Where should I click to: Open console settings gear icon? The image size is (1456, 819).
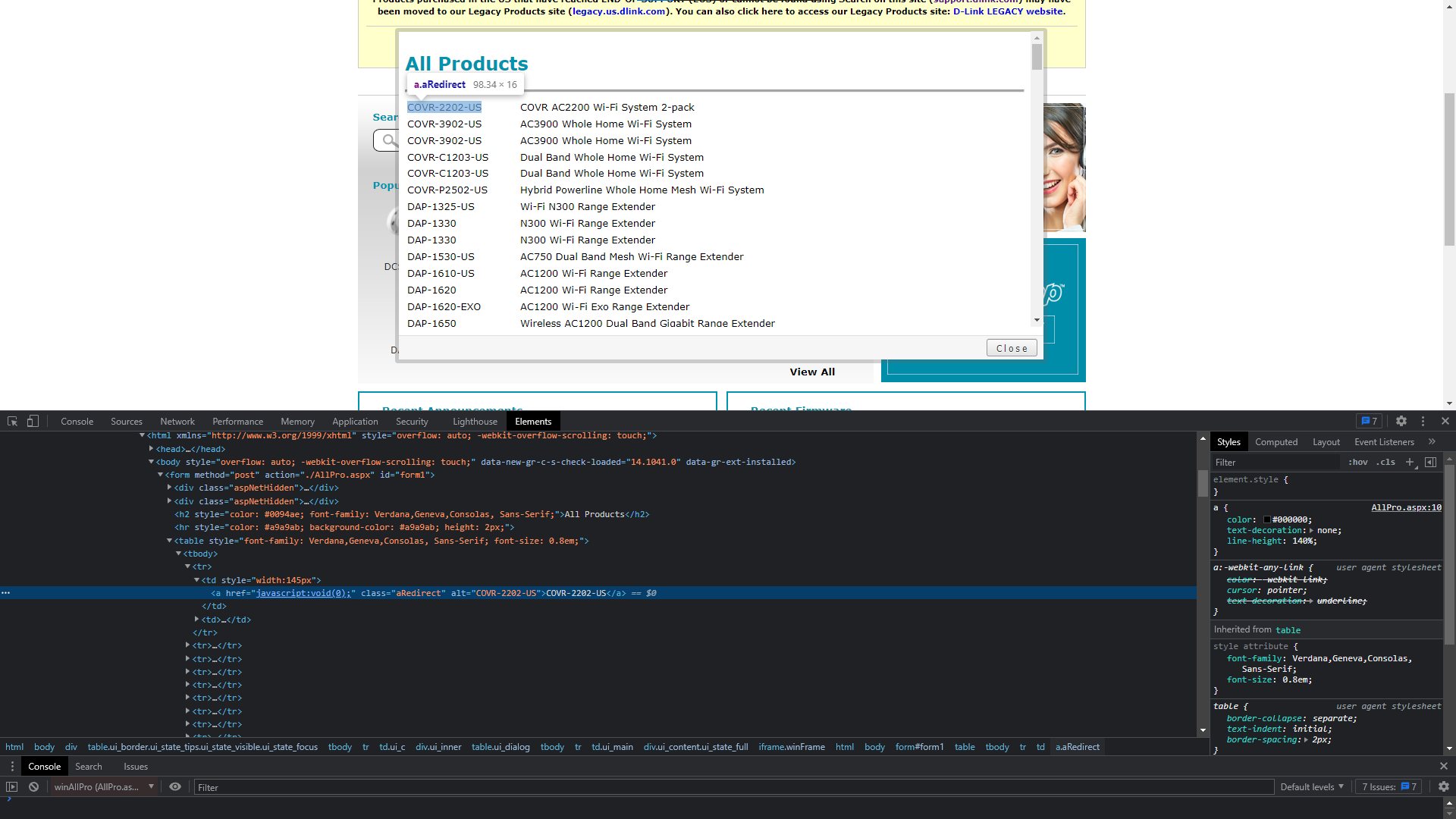pyautogui.click(x=1444, y=787)
